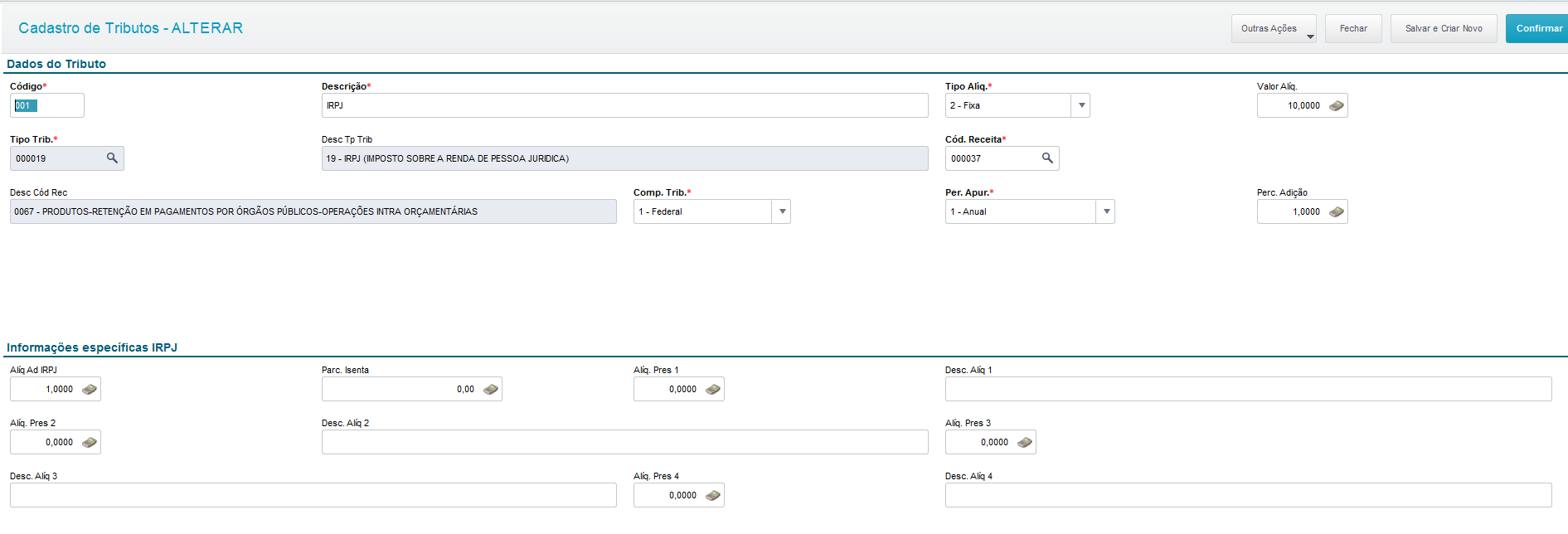Open calculator icon in Alíq. Pres 2

coord(90,443)
